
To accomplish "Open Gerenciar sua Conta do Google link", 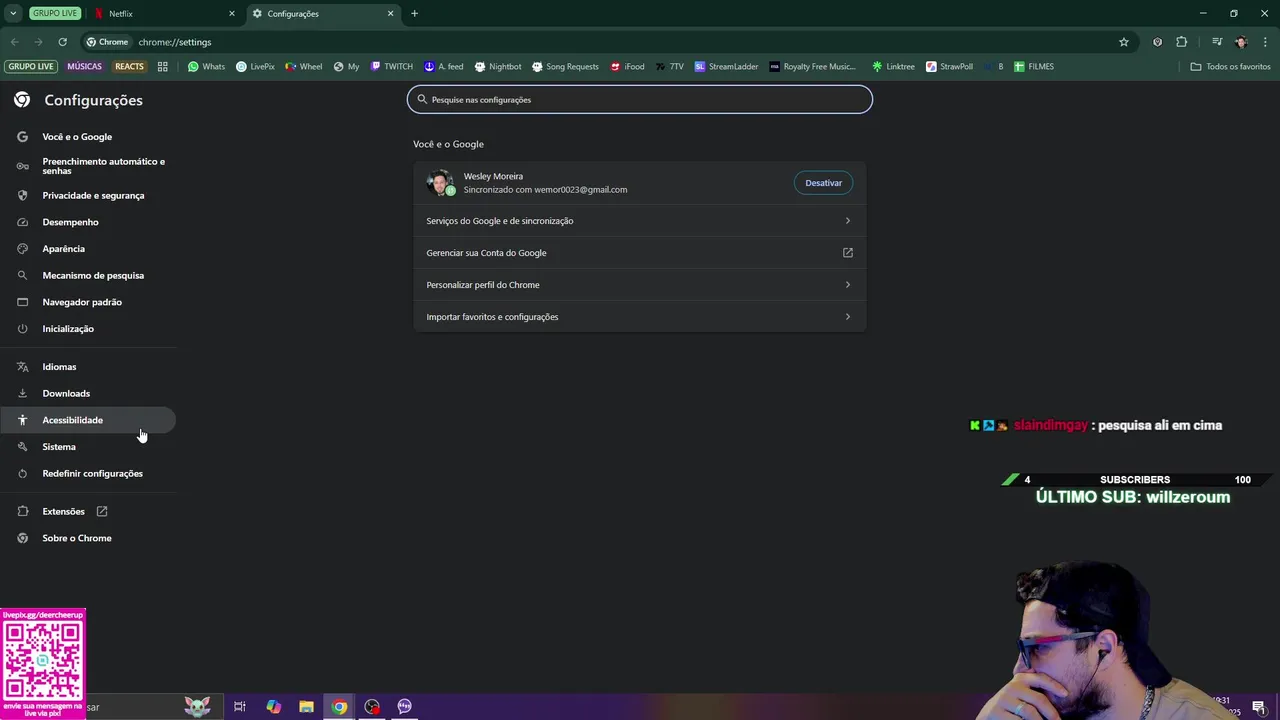I will coord(640,253).
